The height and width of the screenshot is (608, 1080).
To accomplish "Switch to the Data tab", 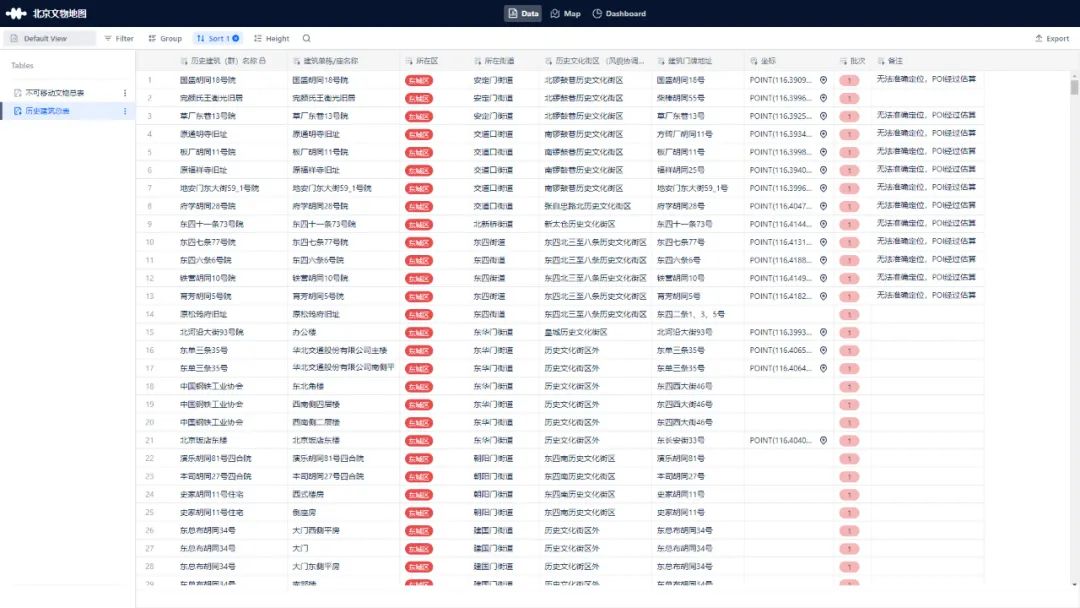I will coord(523,13).
